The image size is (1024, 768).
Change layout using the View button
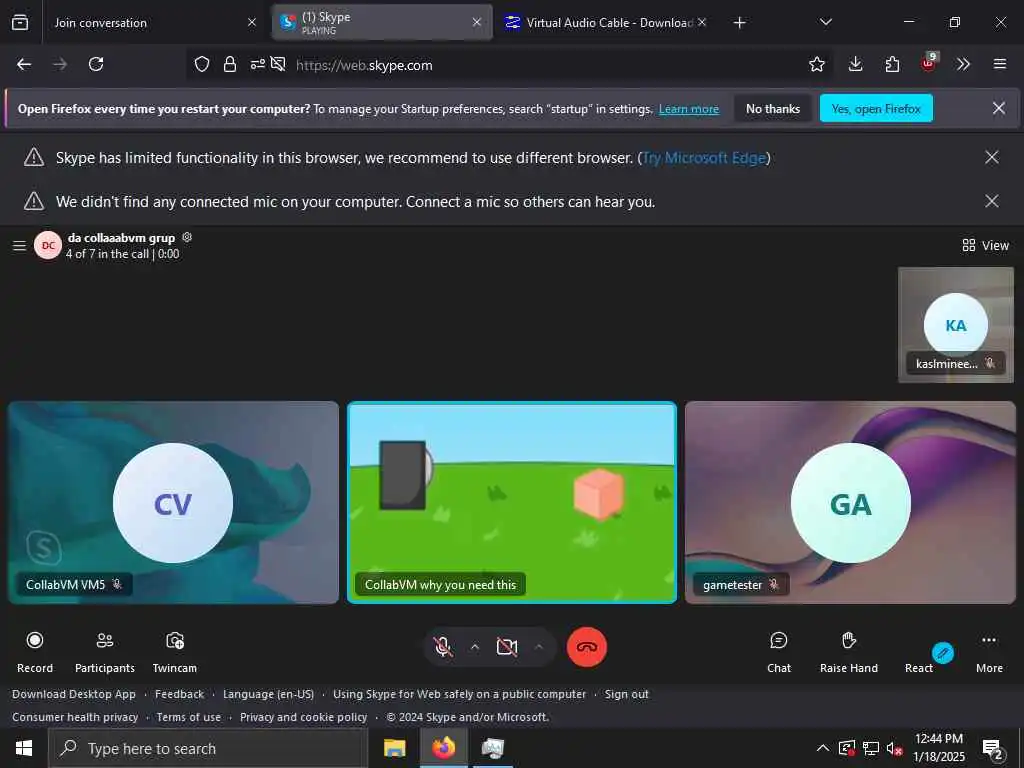(x=985, y=246)
